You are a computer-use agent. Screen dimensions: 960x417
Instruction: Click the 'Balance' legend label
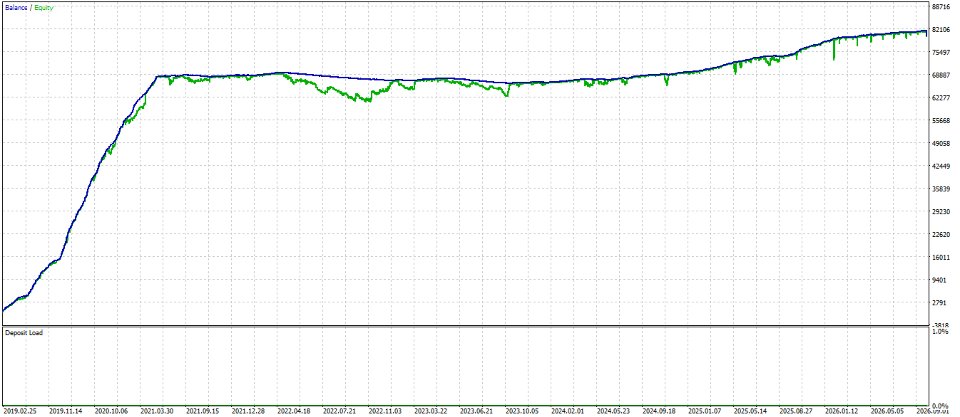15,9
